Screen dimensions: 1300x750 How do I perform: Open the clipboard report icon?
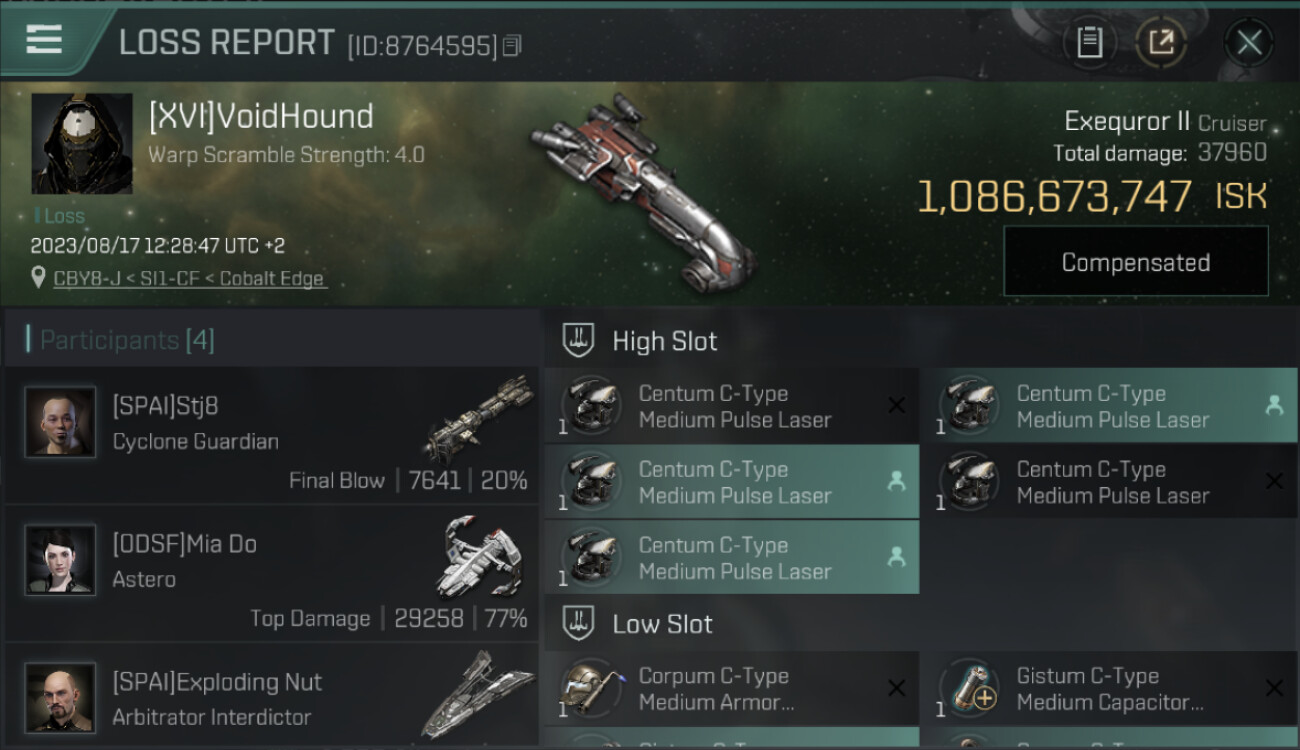point(1089,42)
